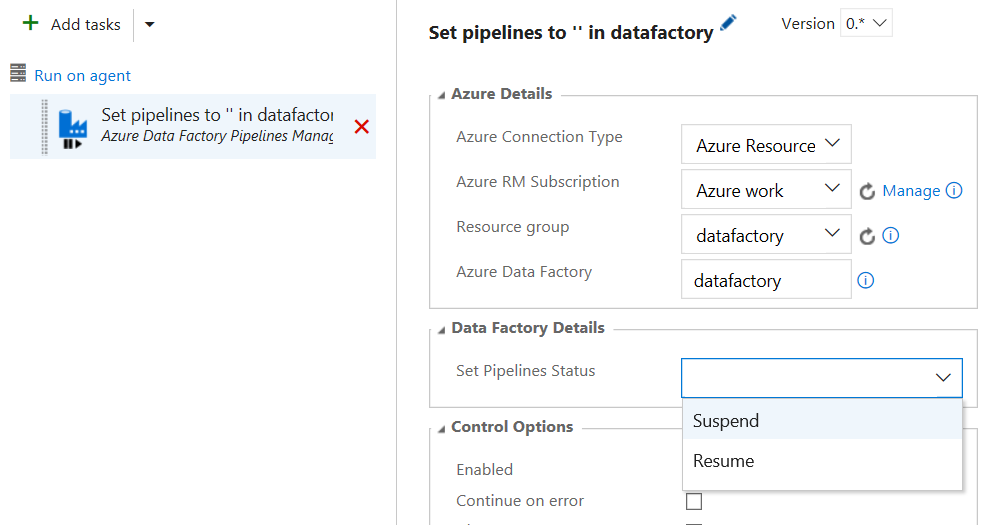The height and width of the screenshot is (525, 990).
Task: Open the Version dropdown
Action: tap(866, 24)
